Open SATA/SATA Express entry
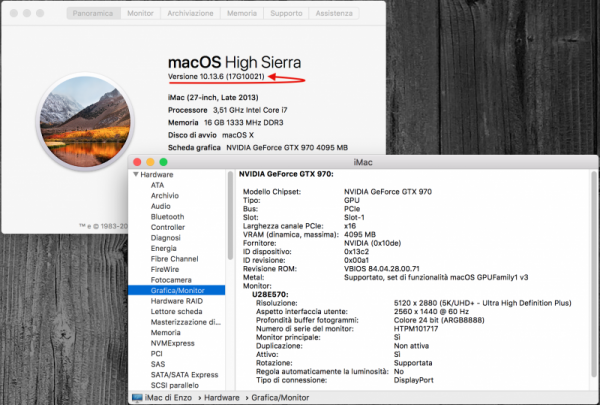Screen dimensions: 600x405 click(x=184, y=375)
